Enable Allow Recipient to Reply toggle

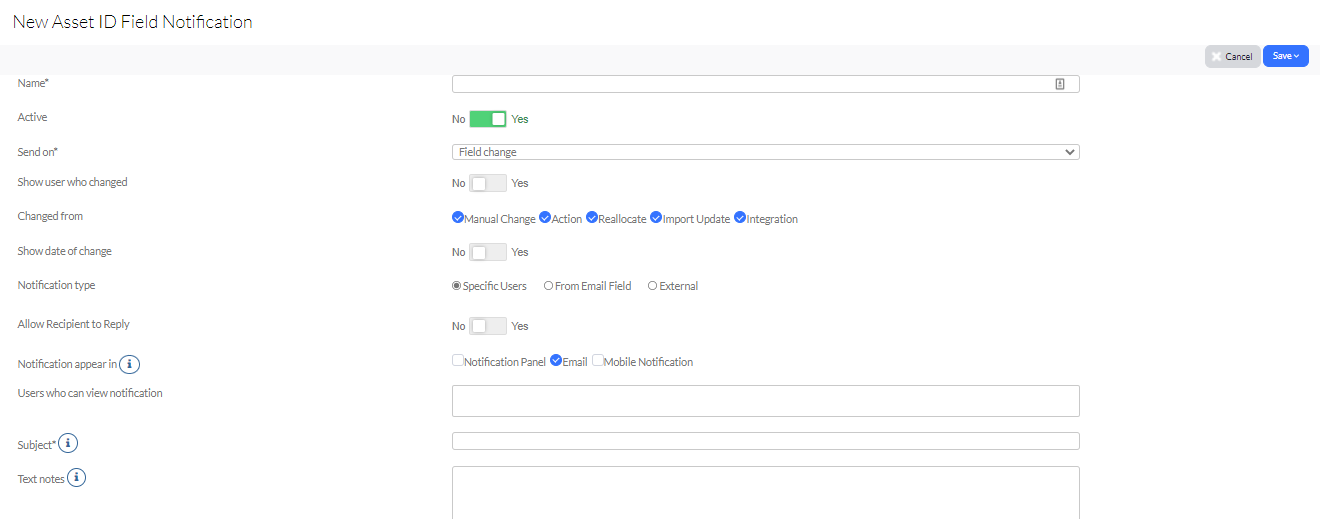coord(488,326)
